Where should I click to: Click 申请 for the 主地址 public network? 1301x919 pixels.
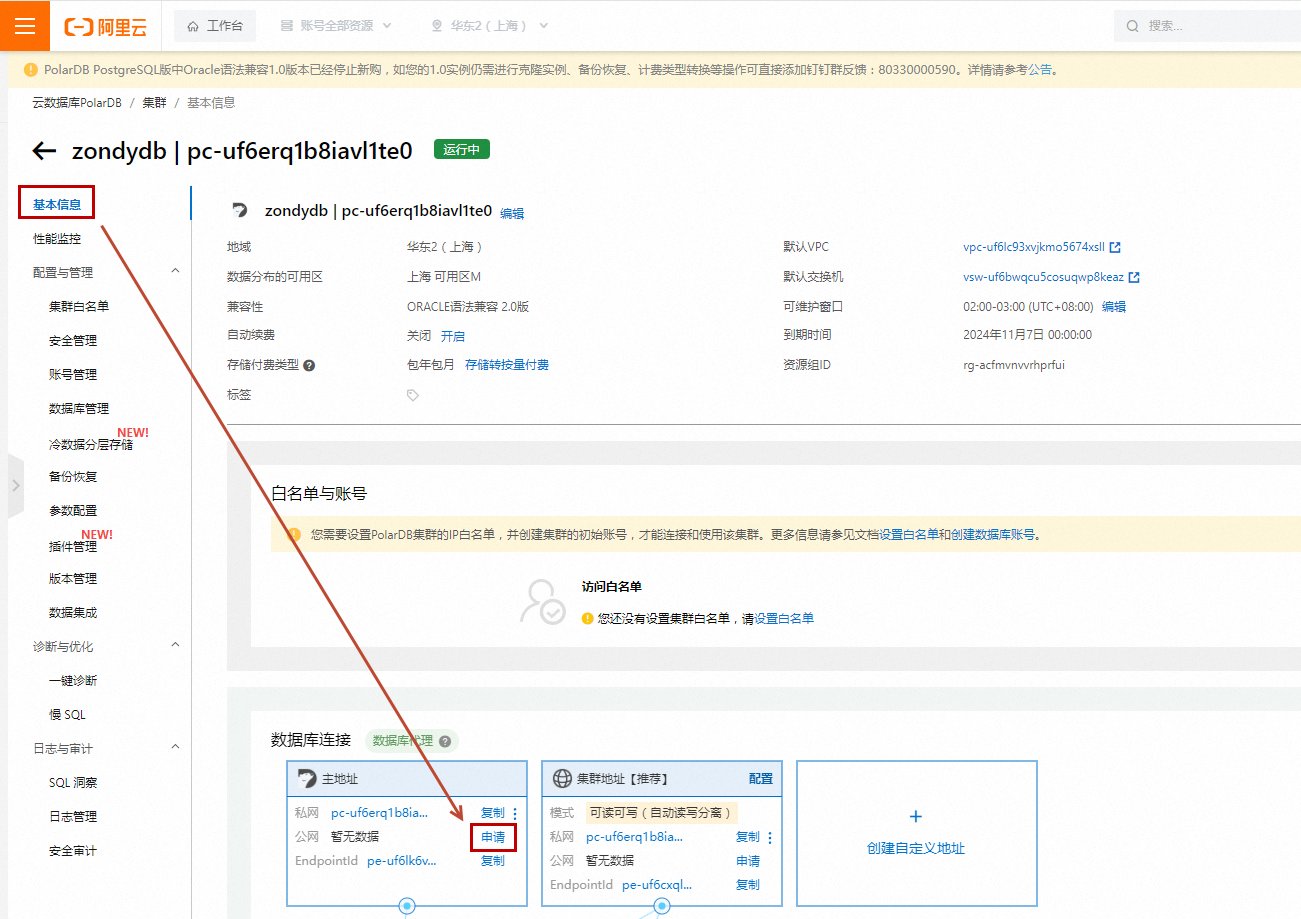point(493,837)
